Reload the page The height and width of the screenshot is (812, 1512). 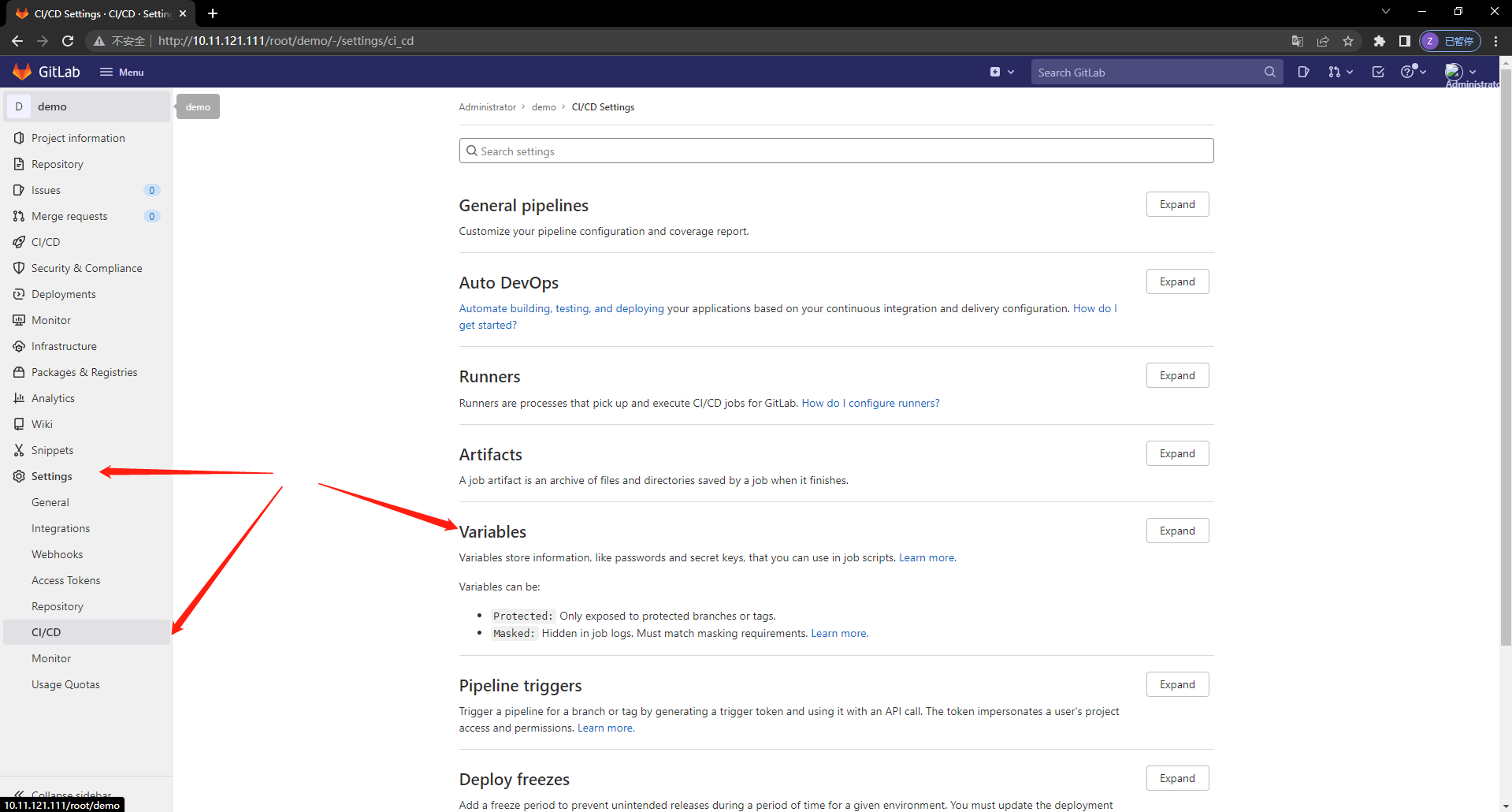pyautogui.click(x=68, y=41)
